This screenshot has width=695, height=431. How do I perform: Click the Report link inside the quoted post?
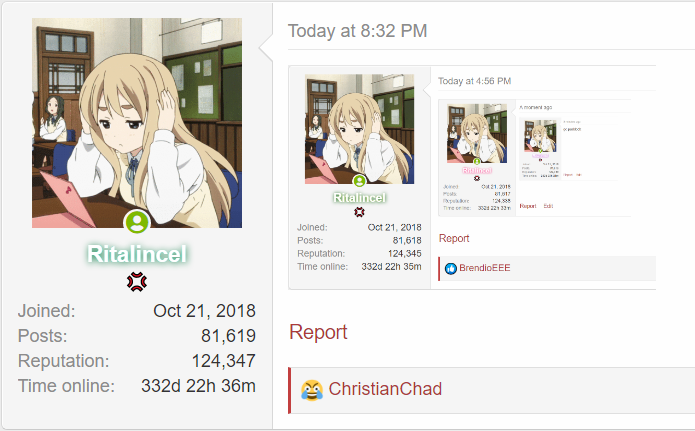tap(454, 239)
